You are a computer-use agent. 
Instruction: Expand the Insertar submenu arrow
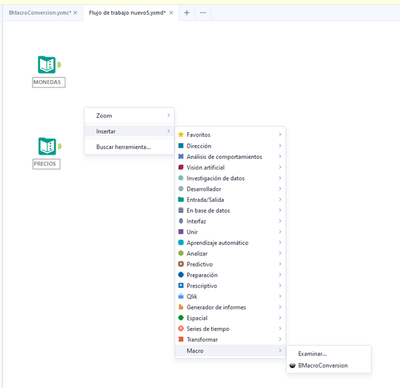click(169, 131)
